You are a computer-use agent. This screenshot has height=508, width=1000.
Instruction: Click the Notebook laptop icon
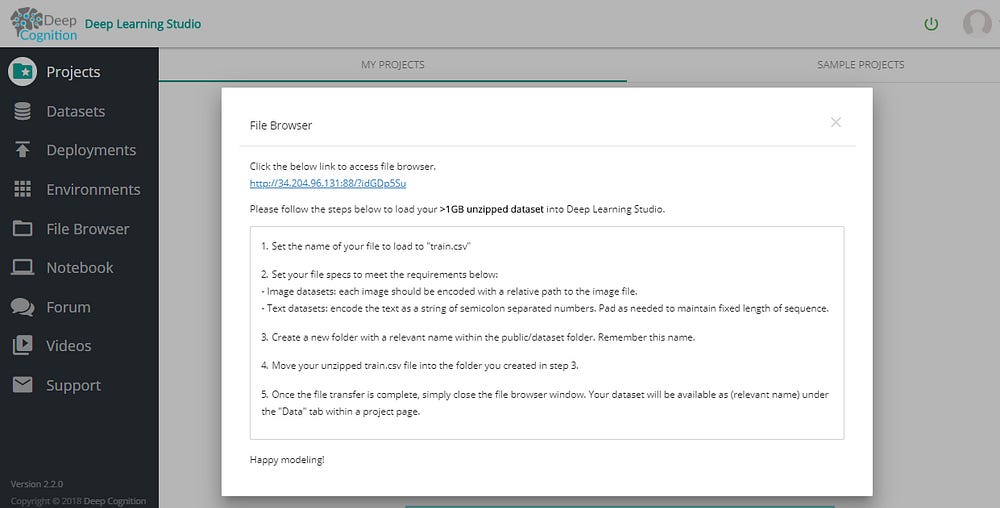click(x=22, y=268)
